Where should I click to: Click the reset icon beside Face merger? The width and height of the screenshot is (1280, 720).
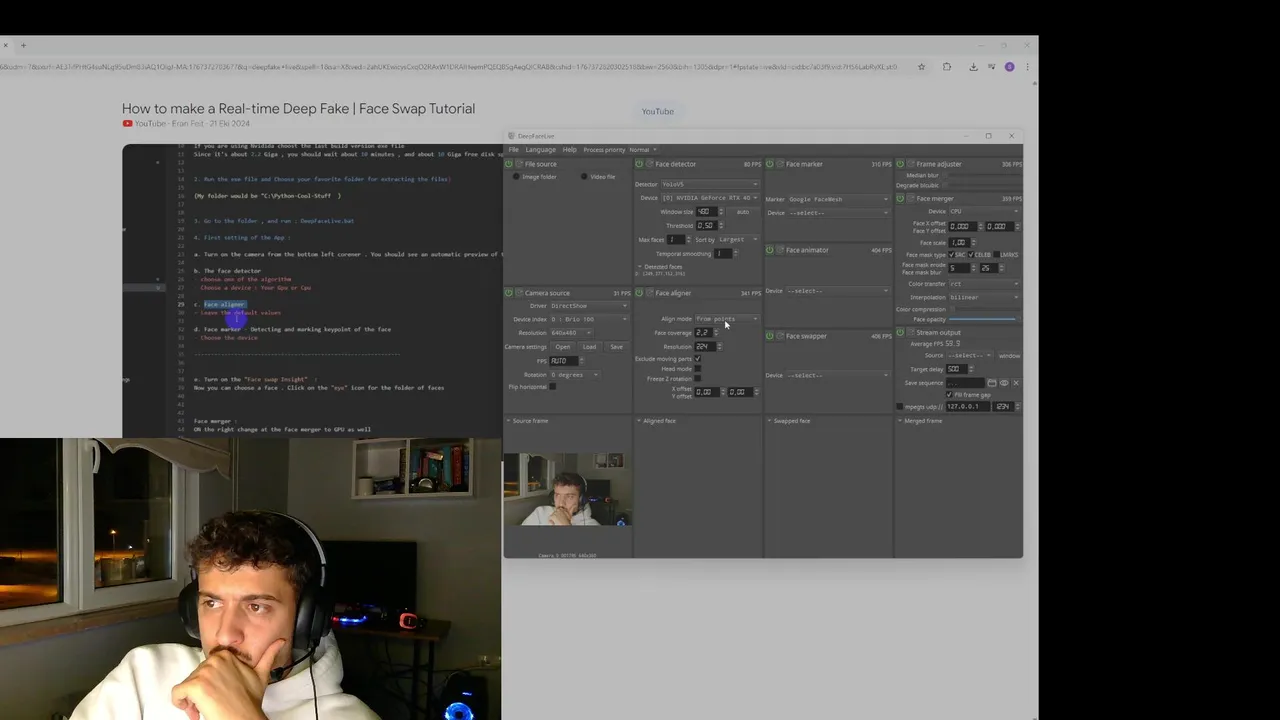911,199
